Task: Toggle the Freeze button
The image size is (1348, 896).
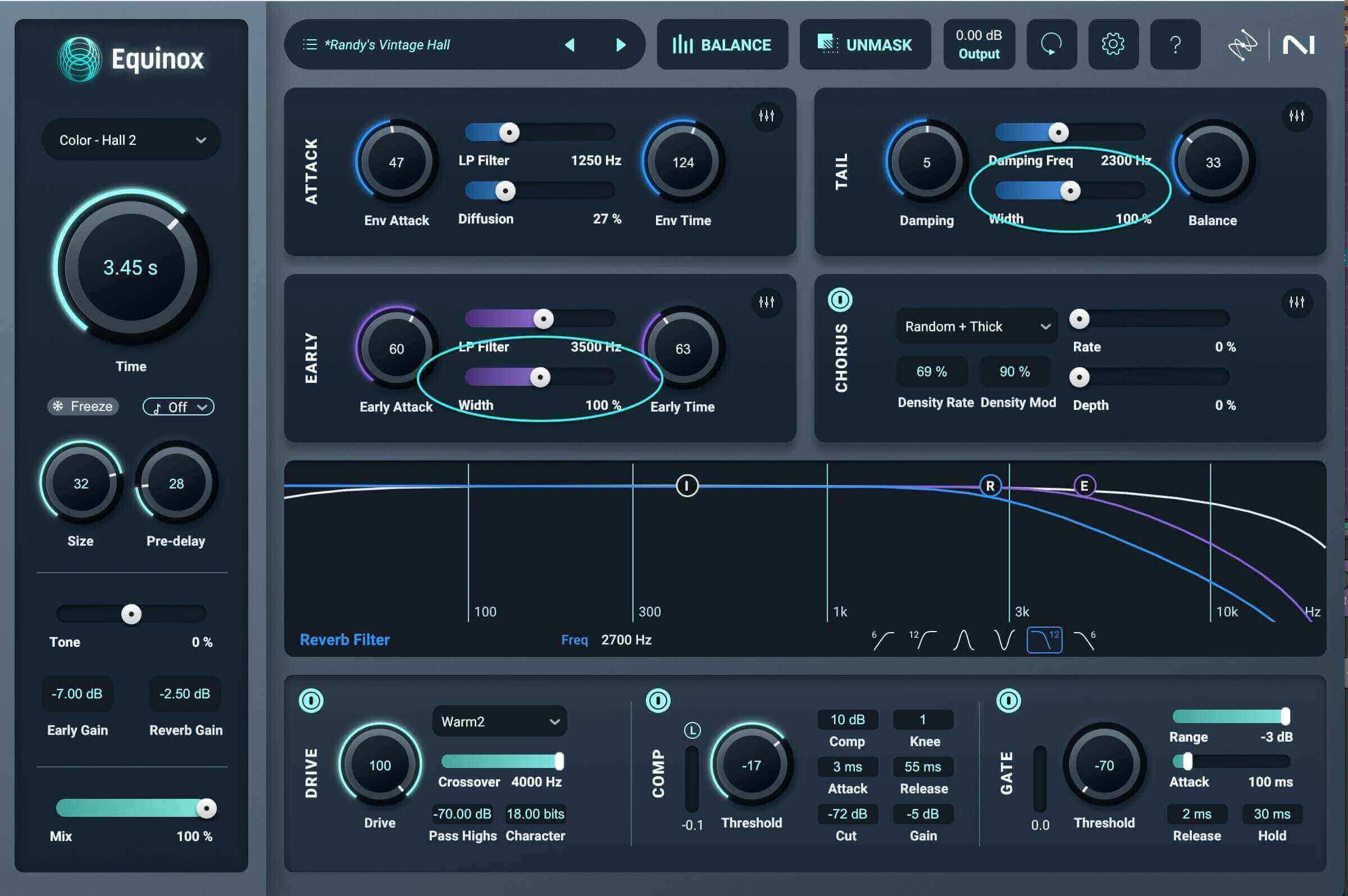Action: pyautogui.click(x=83, y=406)
